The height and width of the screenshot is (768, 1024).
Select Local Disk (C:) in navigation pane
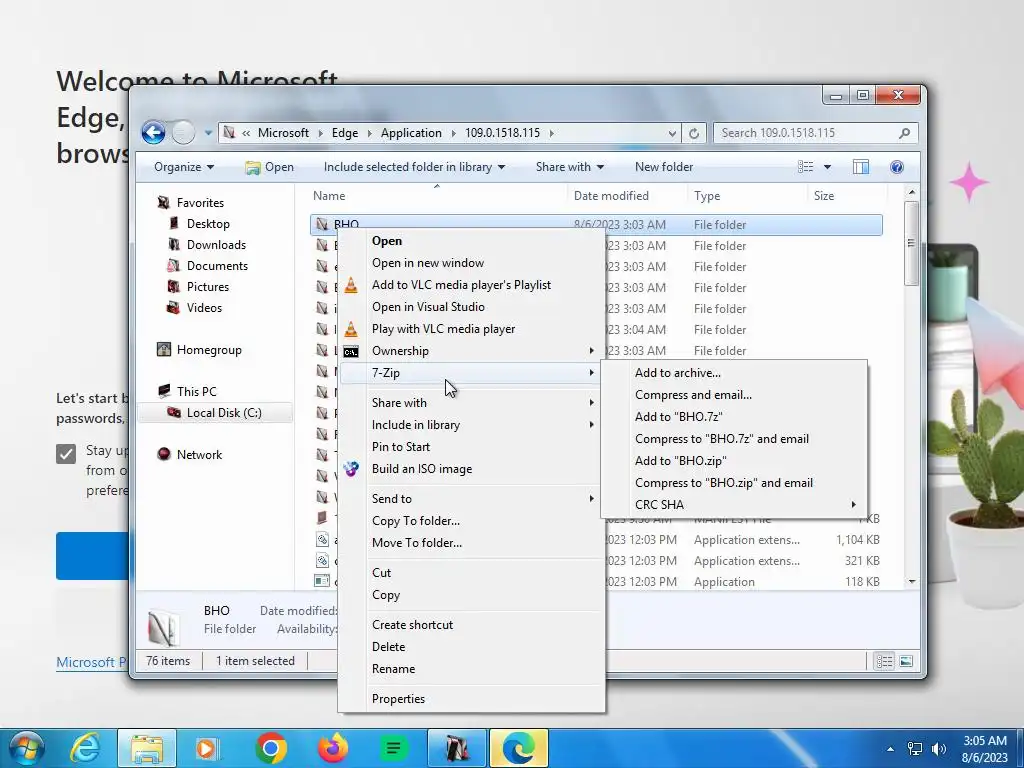[x=215, y=413]
